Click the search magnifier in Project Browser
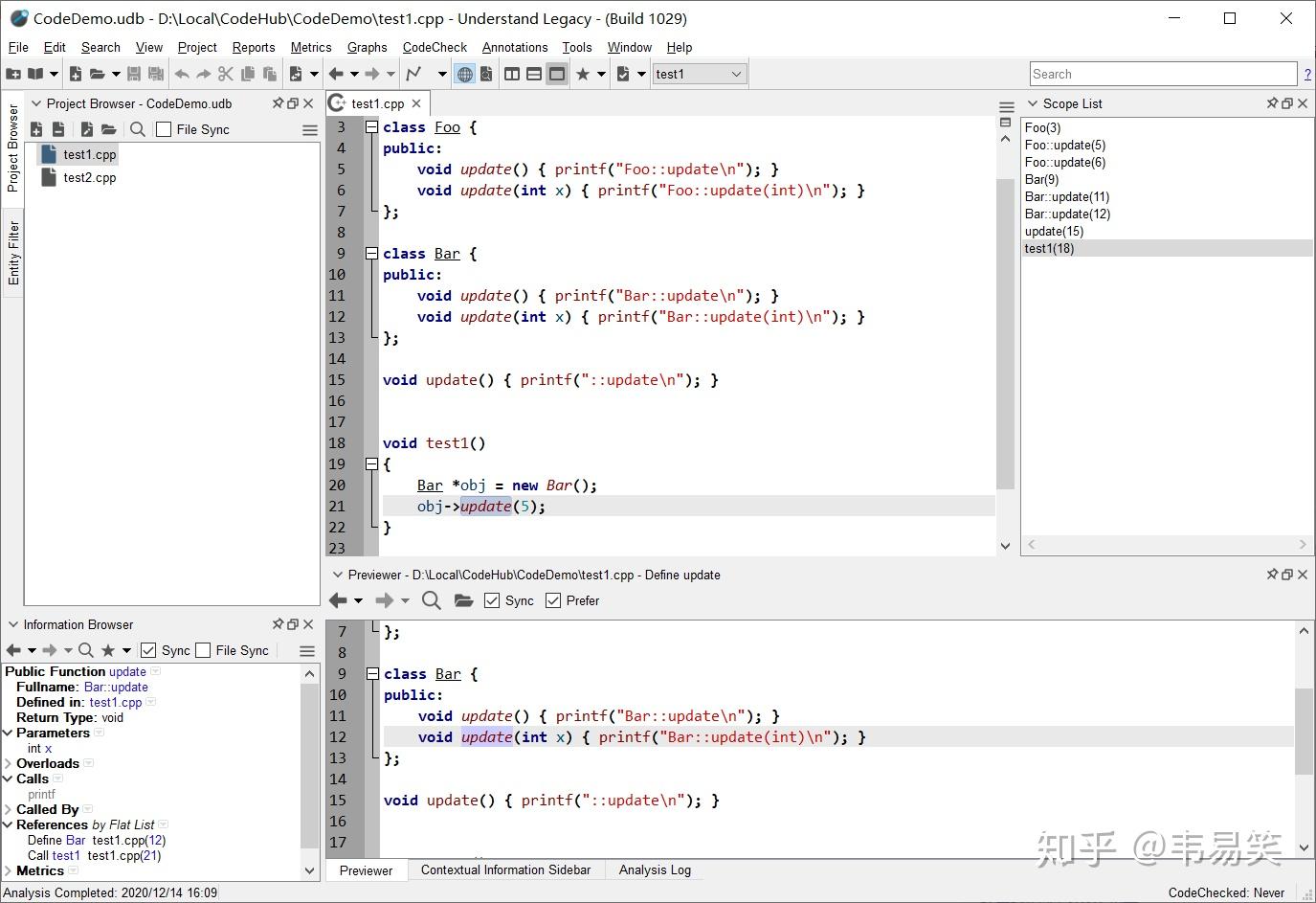Screen dimensions: 1316x903 click(x=138, y=129)
